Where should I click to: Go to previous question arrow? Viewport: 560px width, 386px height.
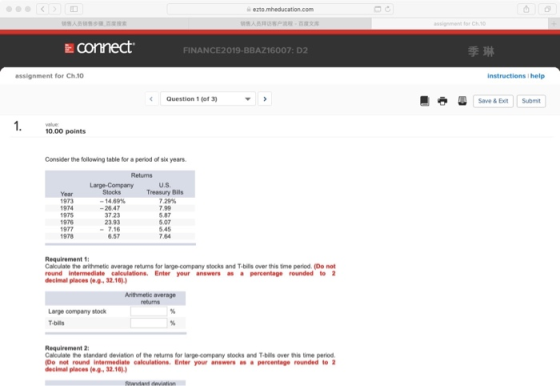click(x=151, y=99)
